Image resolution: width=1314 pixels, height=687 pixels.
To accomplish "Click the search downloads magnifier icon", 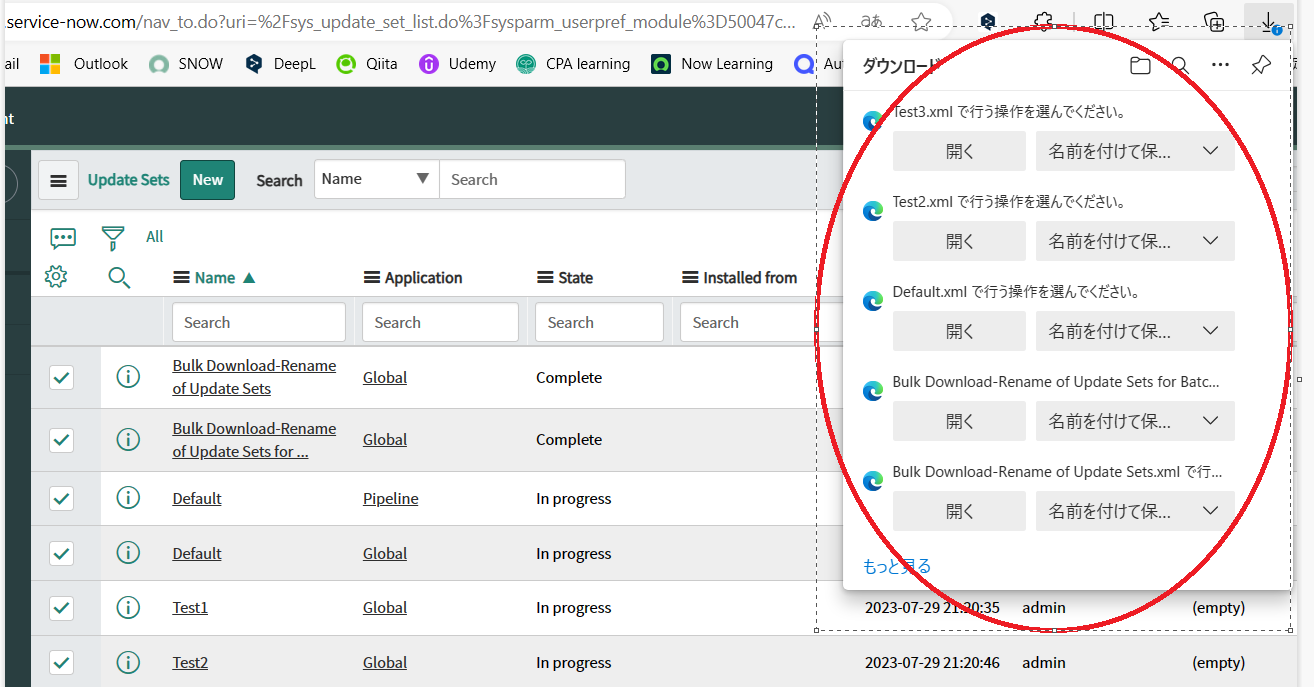I will tap(1180, 66).
